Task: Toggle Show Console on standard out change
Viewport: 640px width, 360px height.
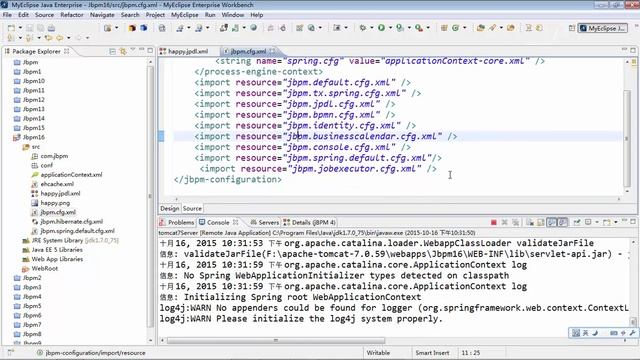Action: 551,222
